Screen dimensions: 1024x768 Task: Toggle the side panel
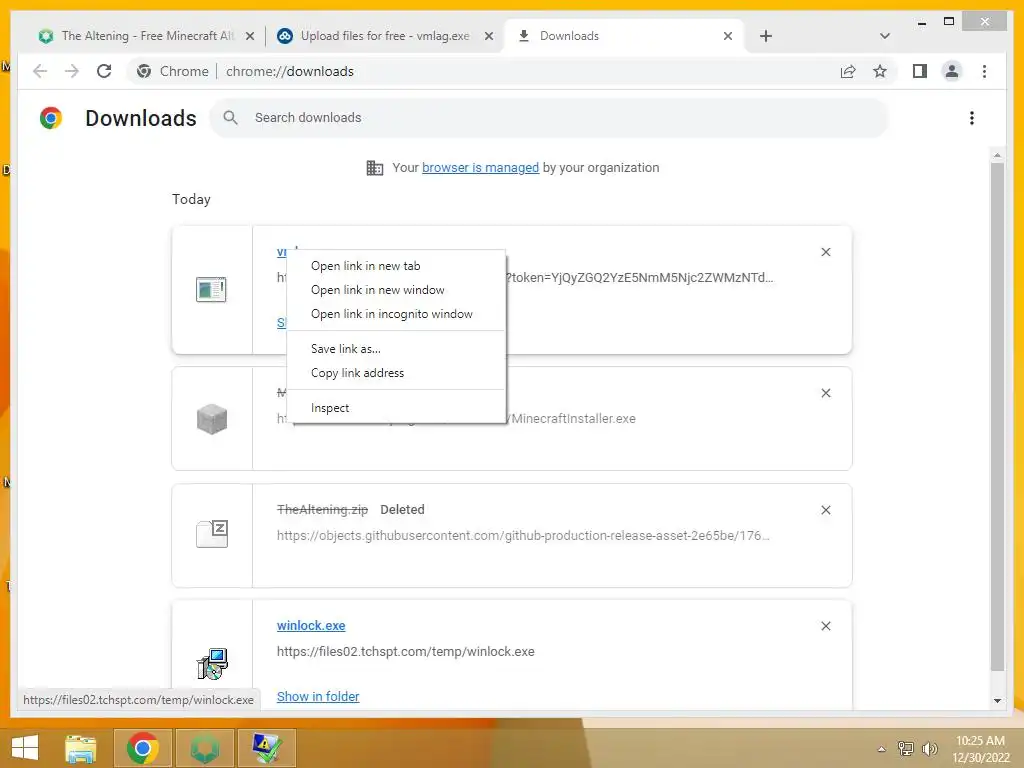(920, 71)
